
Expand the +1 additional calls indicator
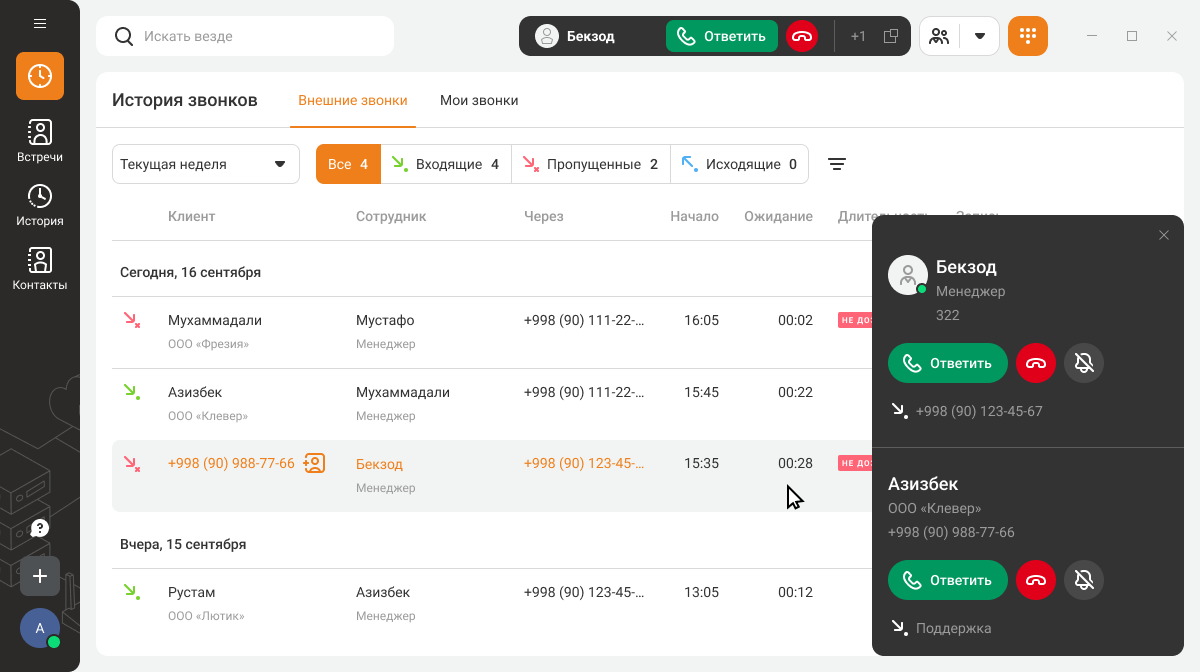point(858,36)
